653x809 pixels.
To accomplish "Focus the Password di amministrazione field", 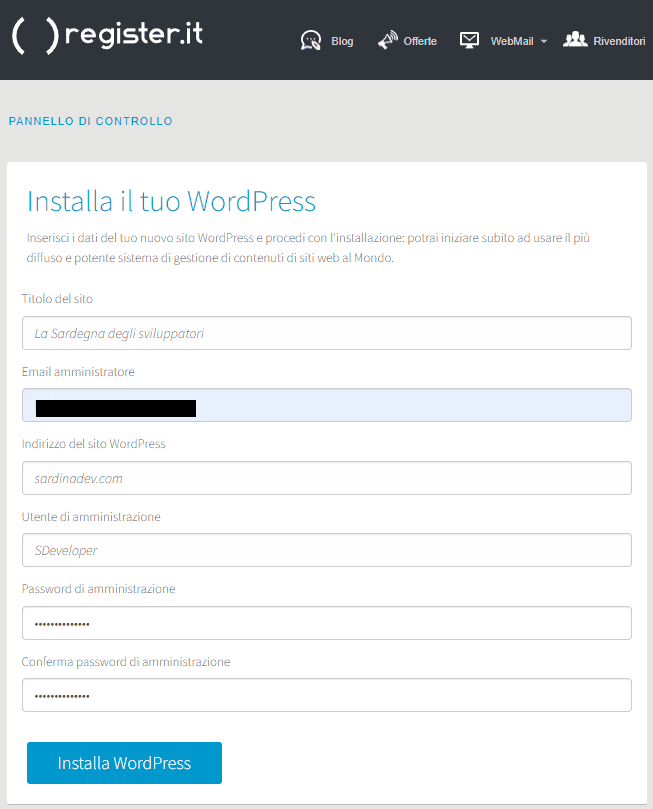I will pos(326,623).
